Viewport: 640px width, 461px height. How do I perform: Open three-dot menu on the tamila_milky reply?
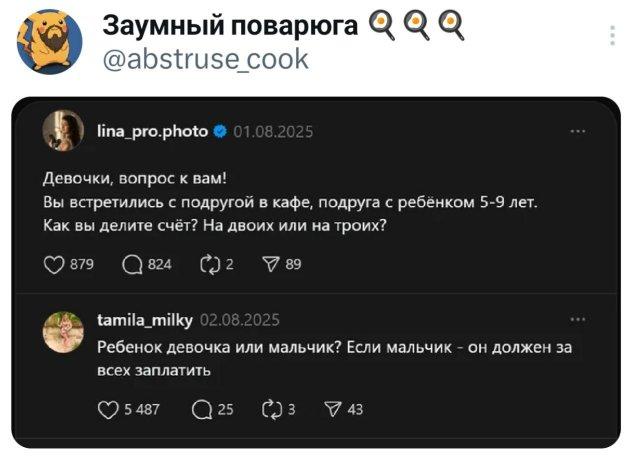[x=578, y=320]
